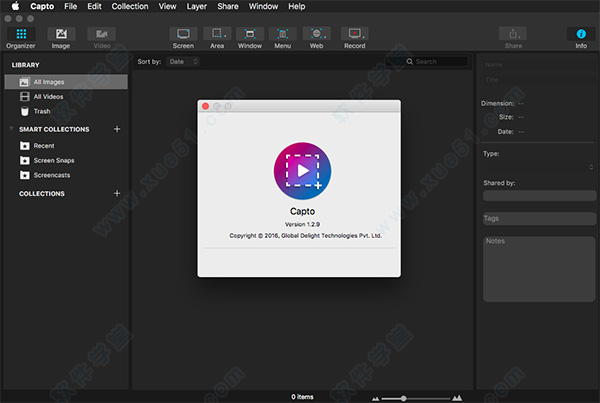Open the Help menu
The height and width of the screenshot is (403, 600).
(297, 6)
